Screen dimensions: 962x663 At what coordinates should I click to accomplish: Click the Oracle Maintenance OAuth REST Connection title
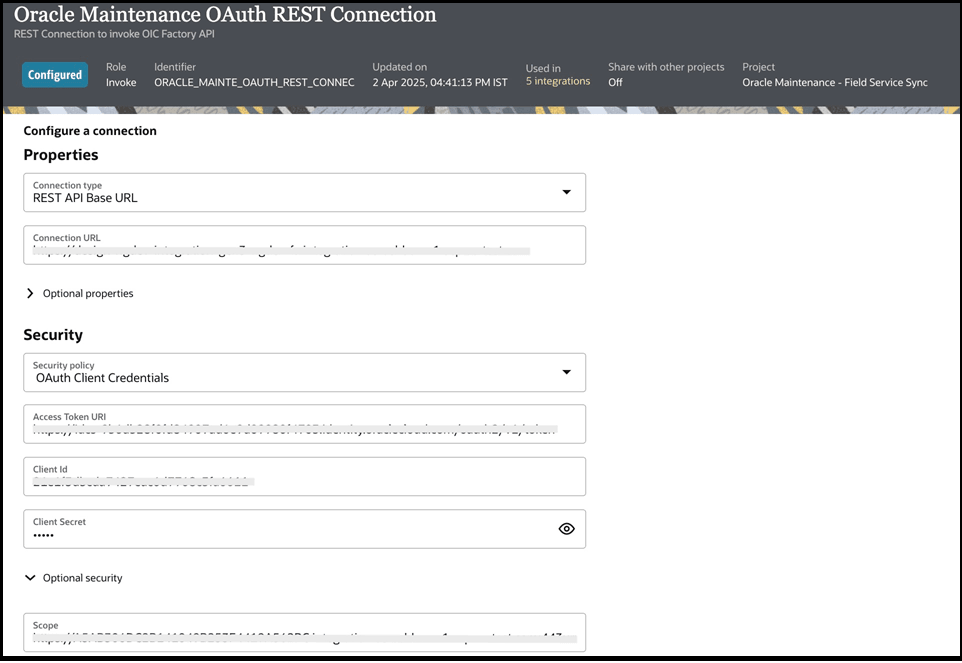225,14
